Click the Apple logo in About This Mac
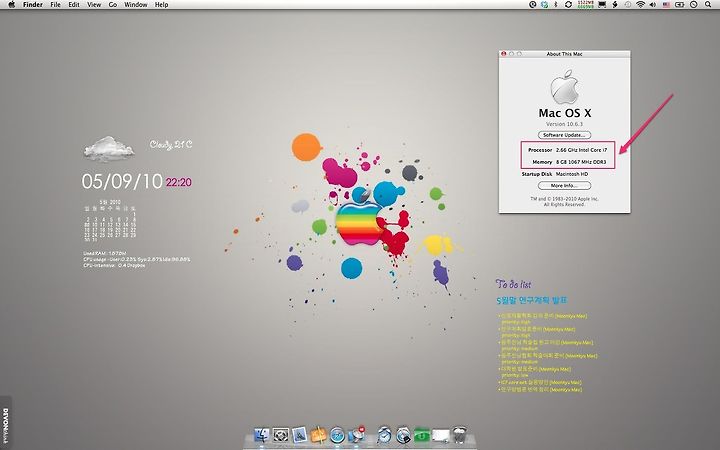Image resolution: width=720 pixels, height=450 pixels. [x=564, y=87]
